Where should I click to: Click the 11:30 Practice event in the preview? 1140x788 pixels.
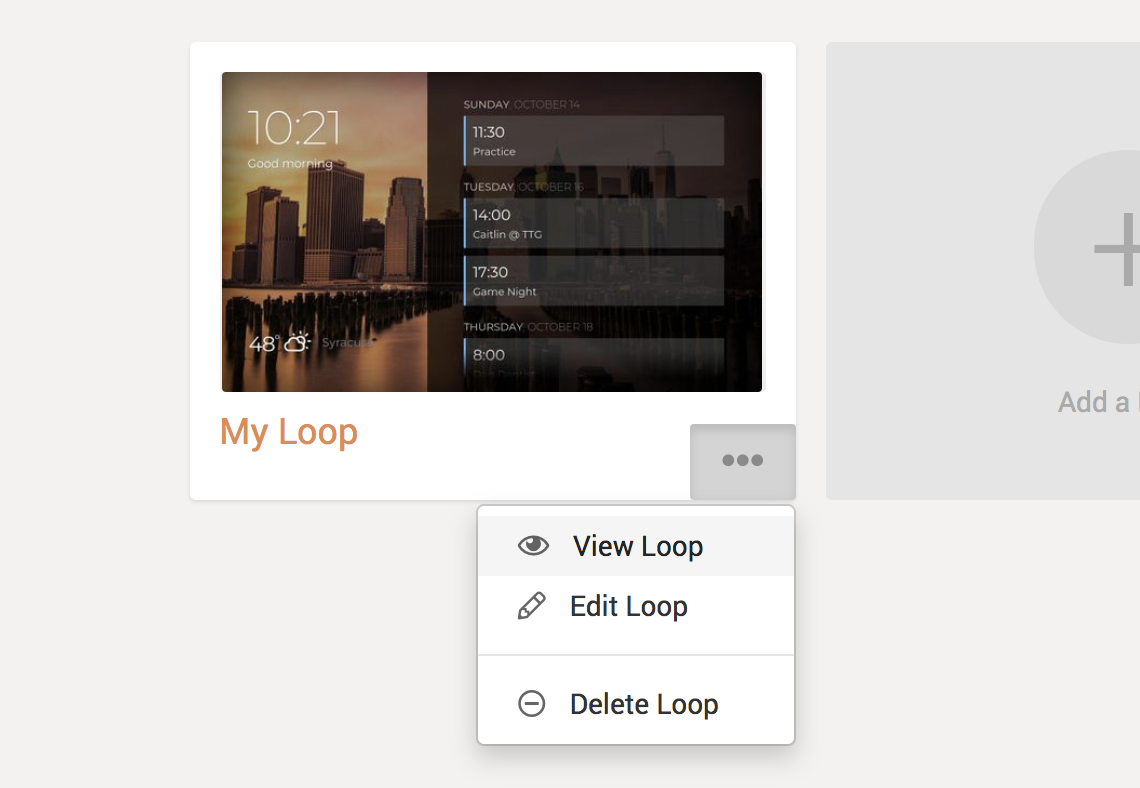tap(595, 141)
